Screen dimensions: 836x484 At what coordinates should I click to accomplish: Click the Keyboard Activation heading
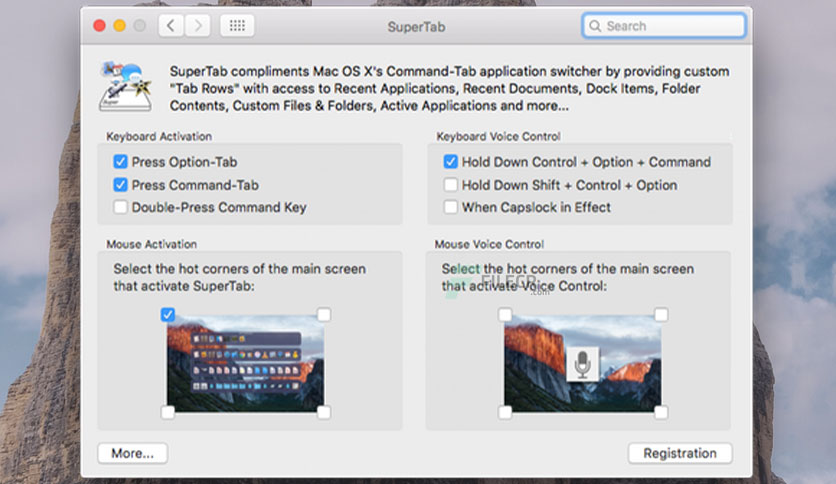[159, 136]
